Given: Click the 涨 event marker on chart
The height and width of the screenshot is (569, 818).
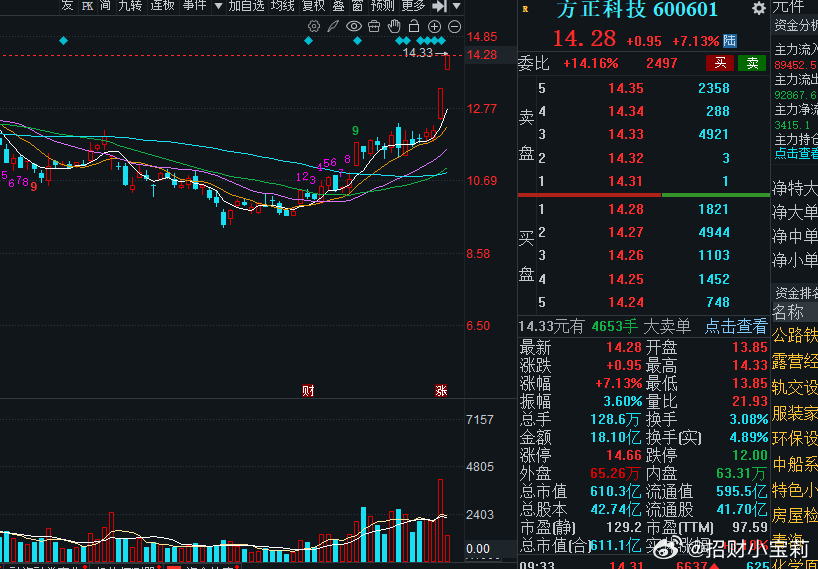Looking at the screenshot, I should tap(441, 391).
